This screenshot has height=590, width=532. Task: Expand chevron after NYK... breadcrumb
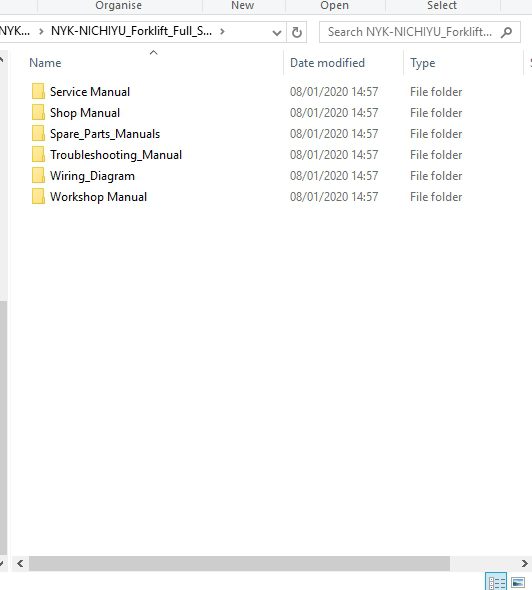pyautogui.click(x=41, y=32)
